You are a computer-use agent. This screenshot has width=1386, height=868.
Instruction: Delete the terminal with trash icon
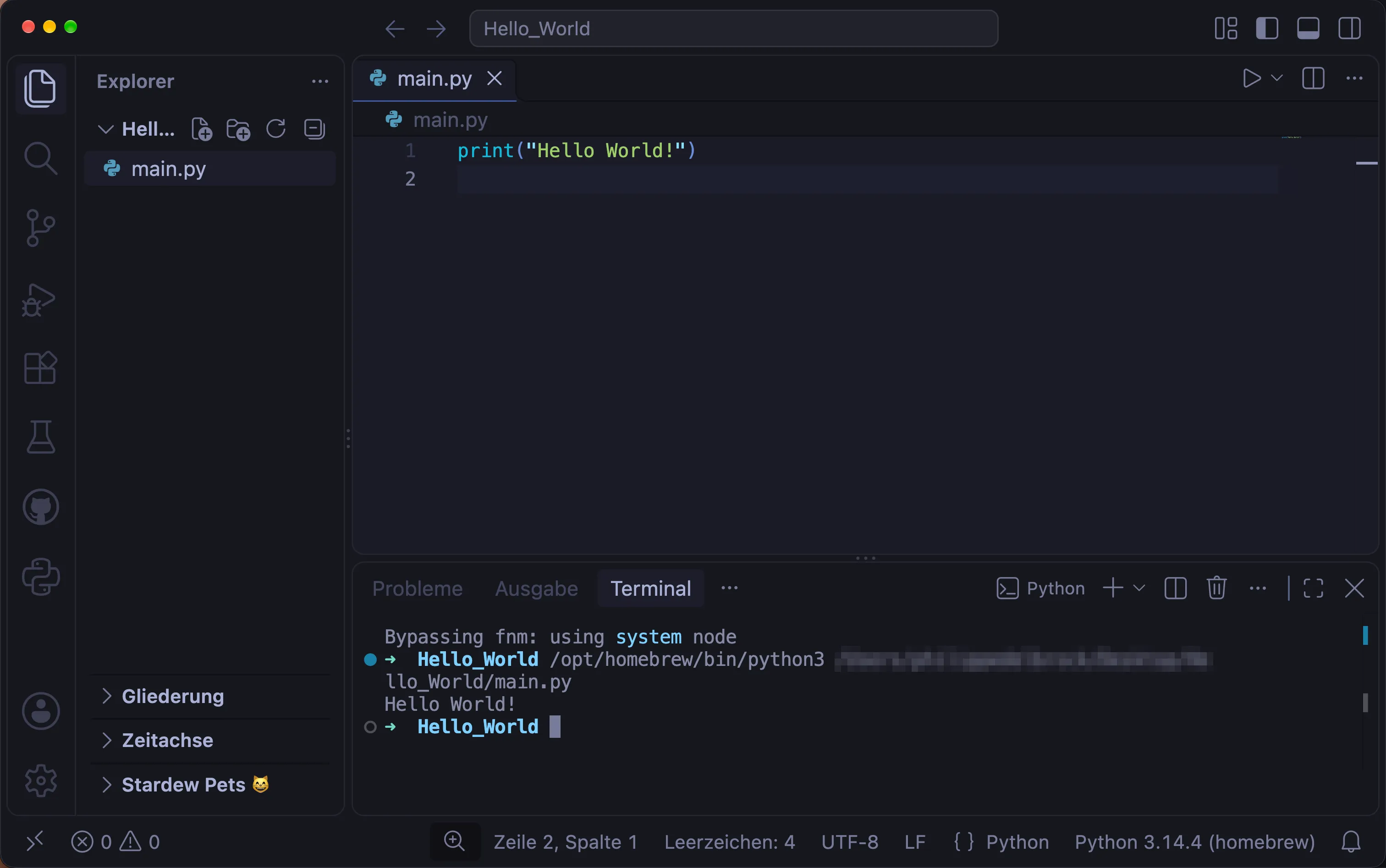[1216, 588]
